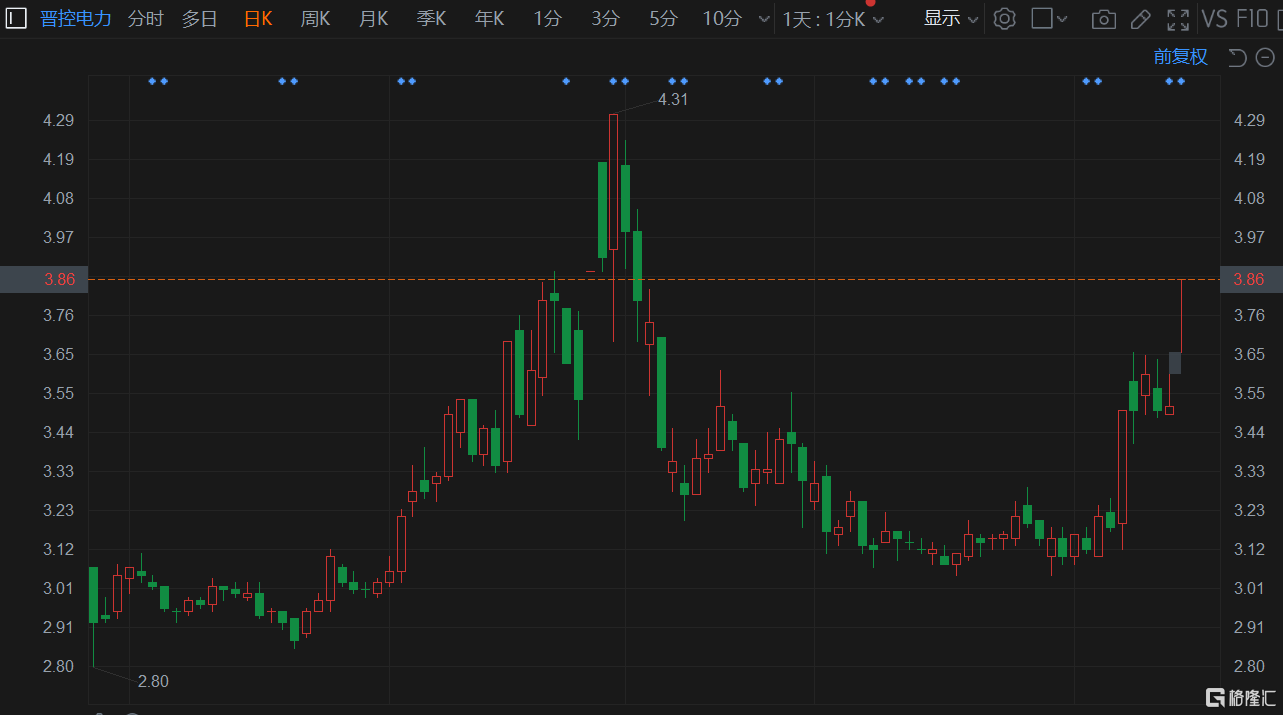1283x715 pixels.
Task: Open chart settings gear icon
Action: (x=1005, y=18)
